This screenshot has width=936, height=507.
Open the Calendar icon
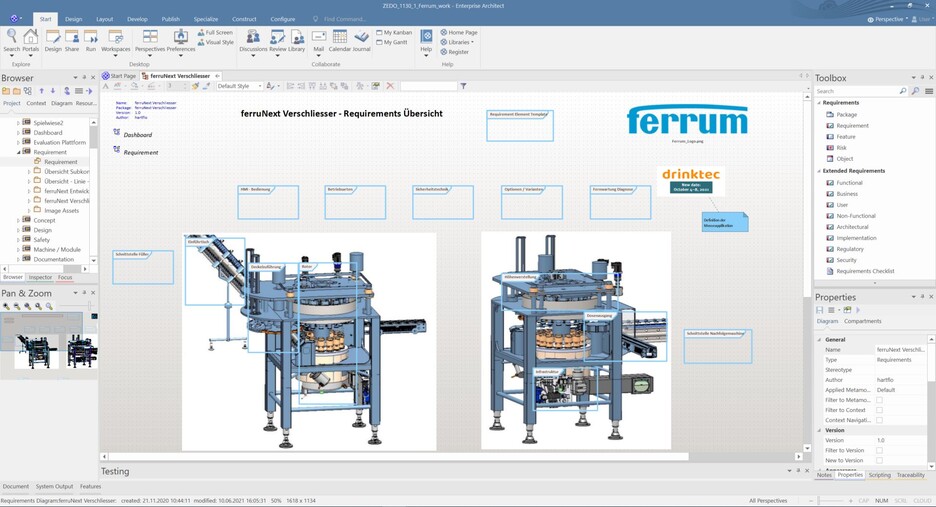pos(340,41)
